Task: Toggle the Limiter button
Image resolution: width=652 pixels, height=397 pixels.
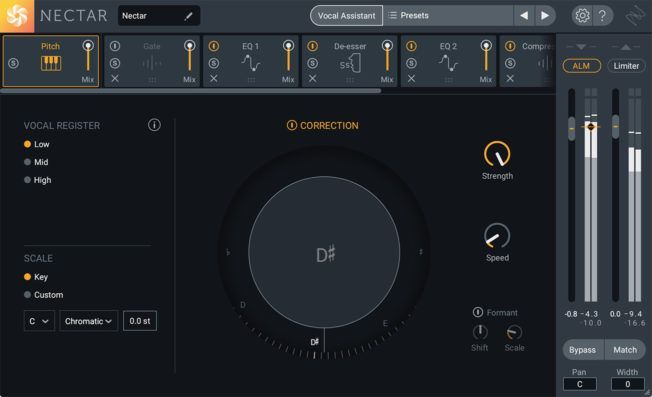Action: (626, 66)
